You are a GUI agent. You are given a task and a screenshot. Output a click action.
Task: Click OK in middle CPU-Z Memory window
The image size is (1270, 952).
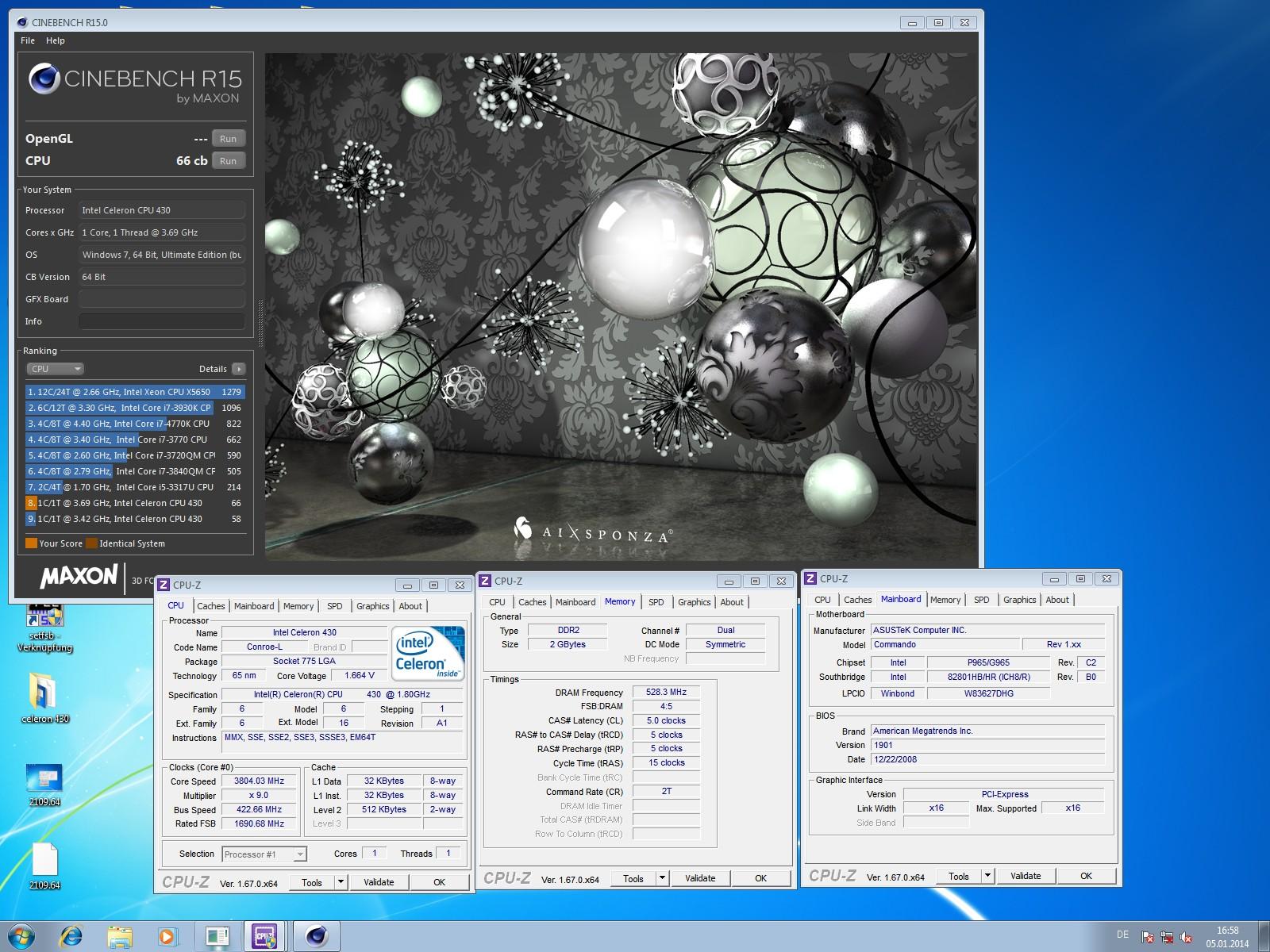(760, 878)
